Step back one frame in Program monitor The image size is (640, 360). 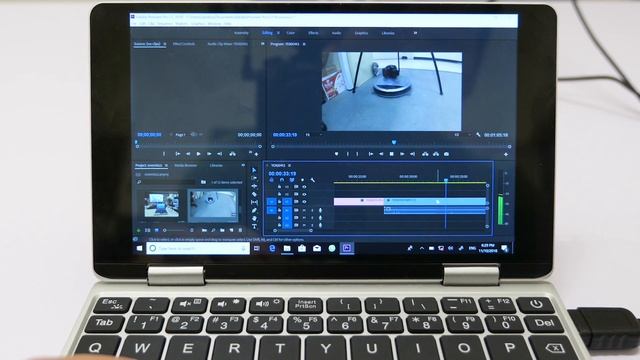(x=381, y=154)
